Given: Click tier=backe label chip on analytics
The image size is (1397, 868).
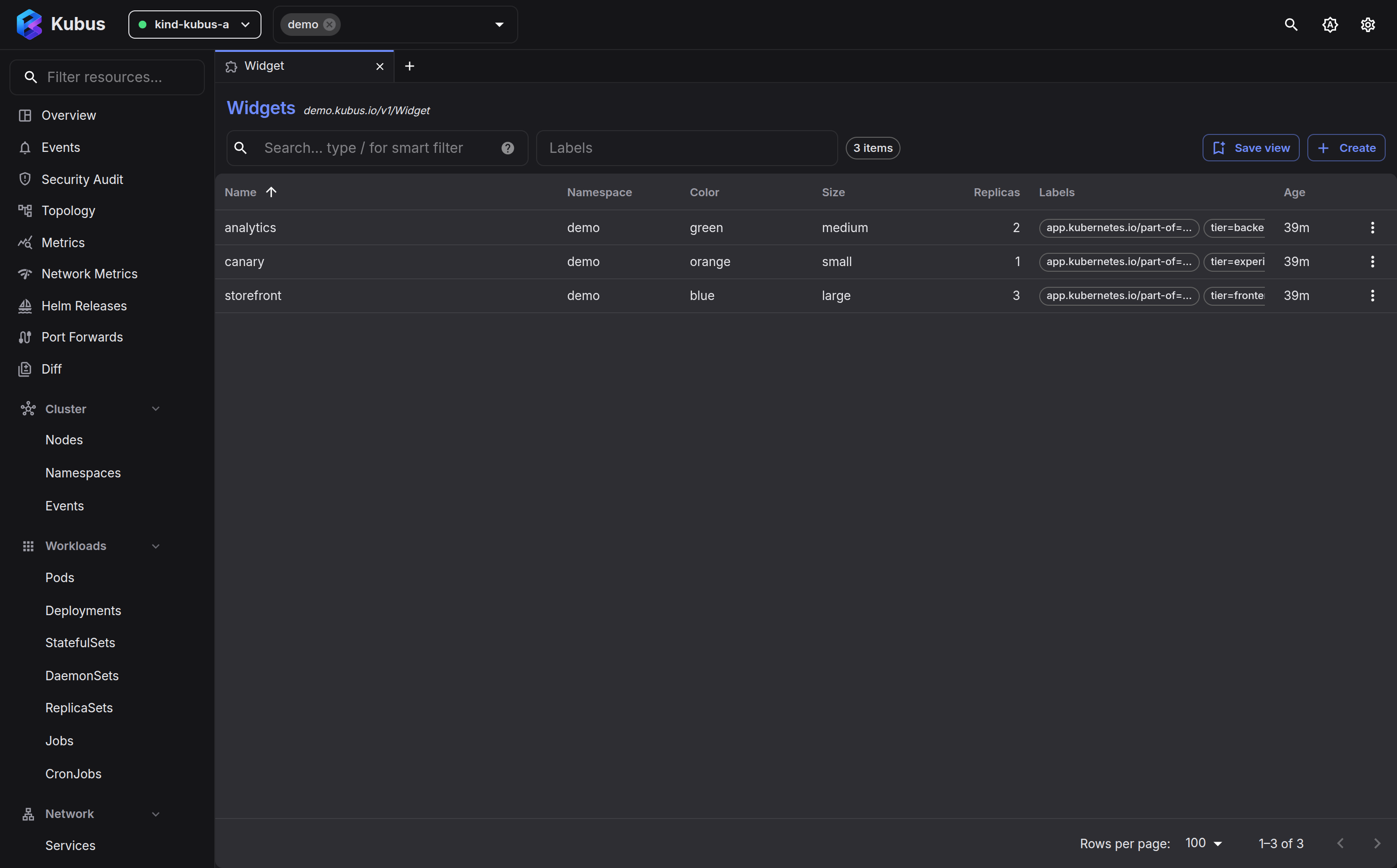Looking at the screenshot, I should click(x=1235, y=227).
